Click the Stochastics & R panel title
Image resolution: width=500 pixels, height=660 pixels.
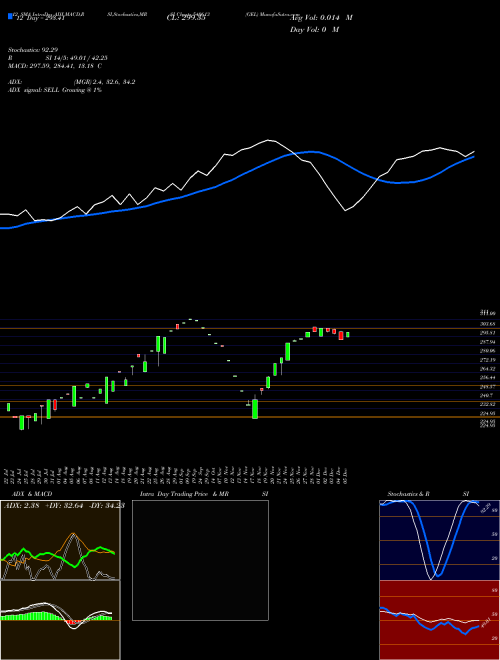tap(409, 494)
